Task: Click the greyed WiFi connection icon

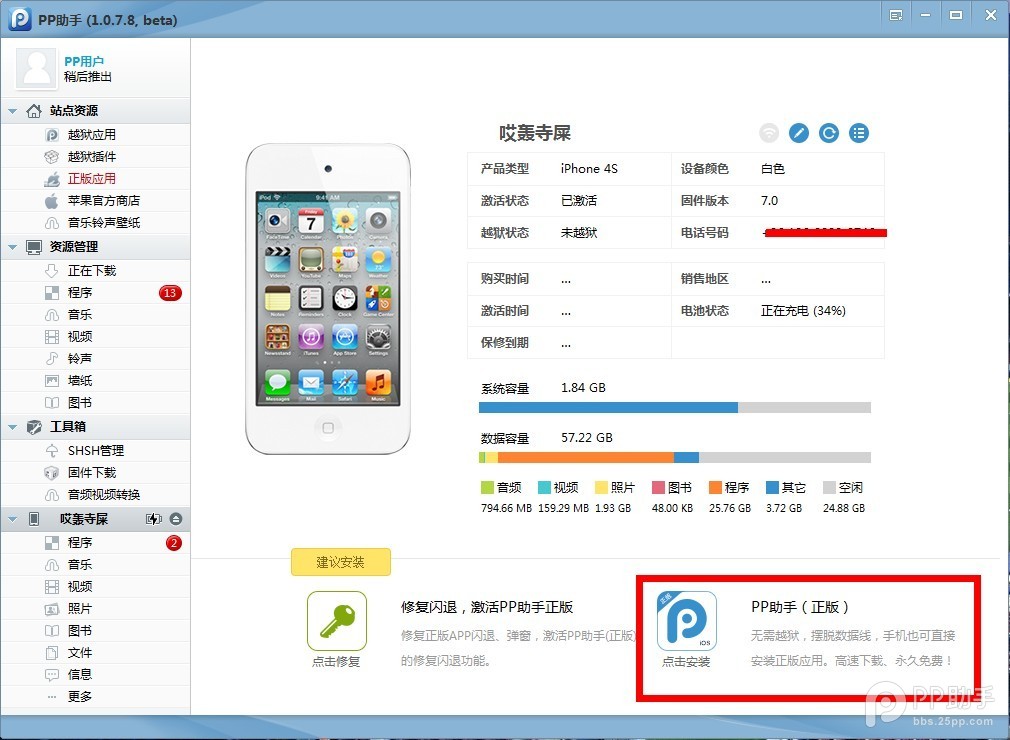Action: 768,133
